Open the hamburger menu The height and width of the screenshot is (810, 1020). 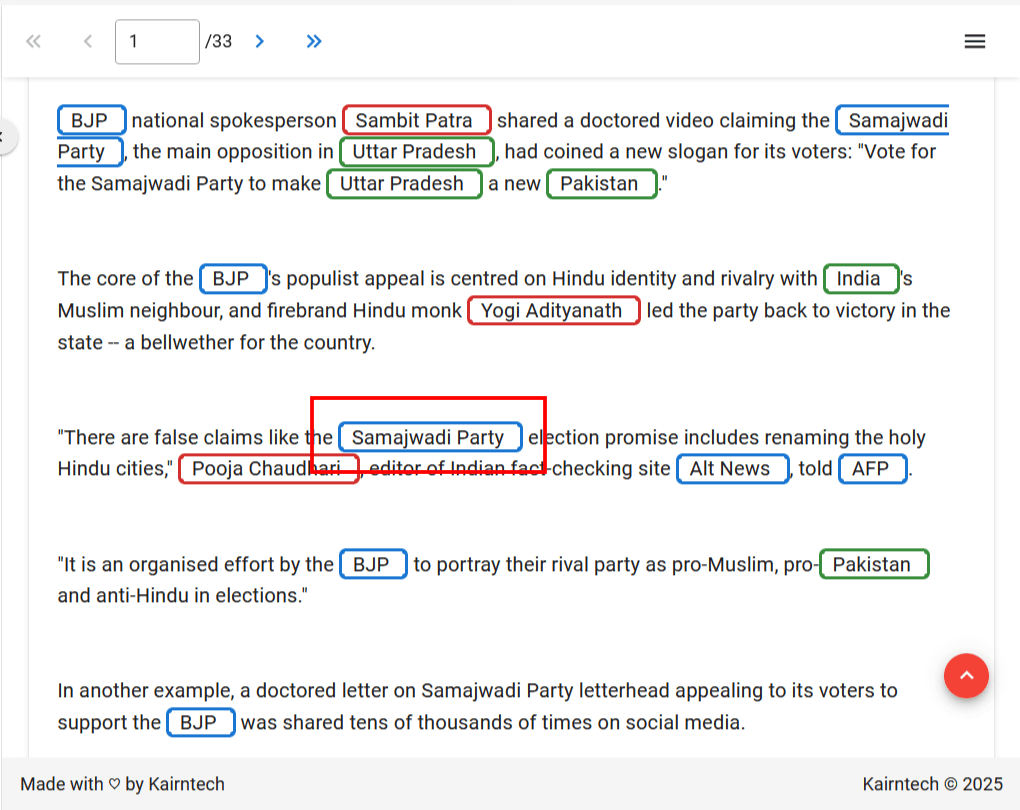974,41
